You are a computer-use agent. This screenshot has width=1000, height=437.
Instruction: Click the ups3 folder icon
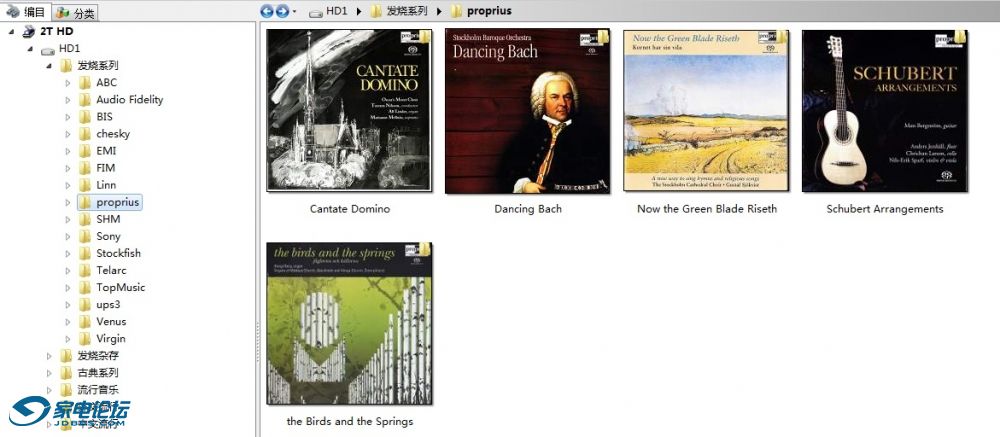click(x=85, y=305)
